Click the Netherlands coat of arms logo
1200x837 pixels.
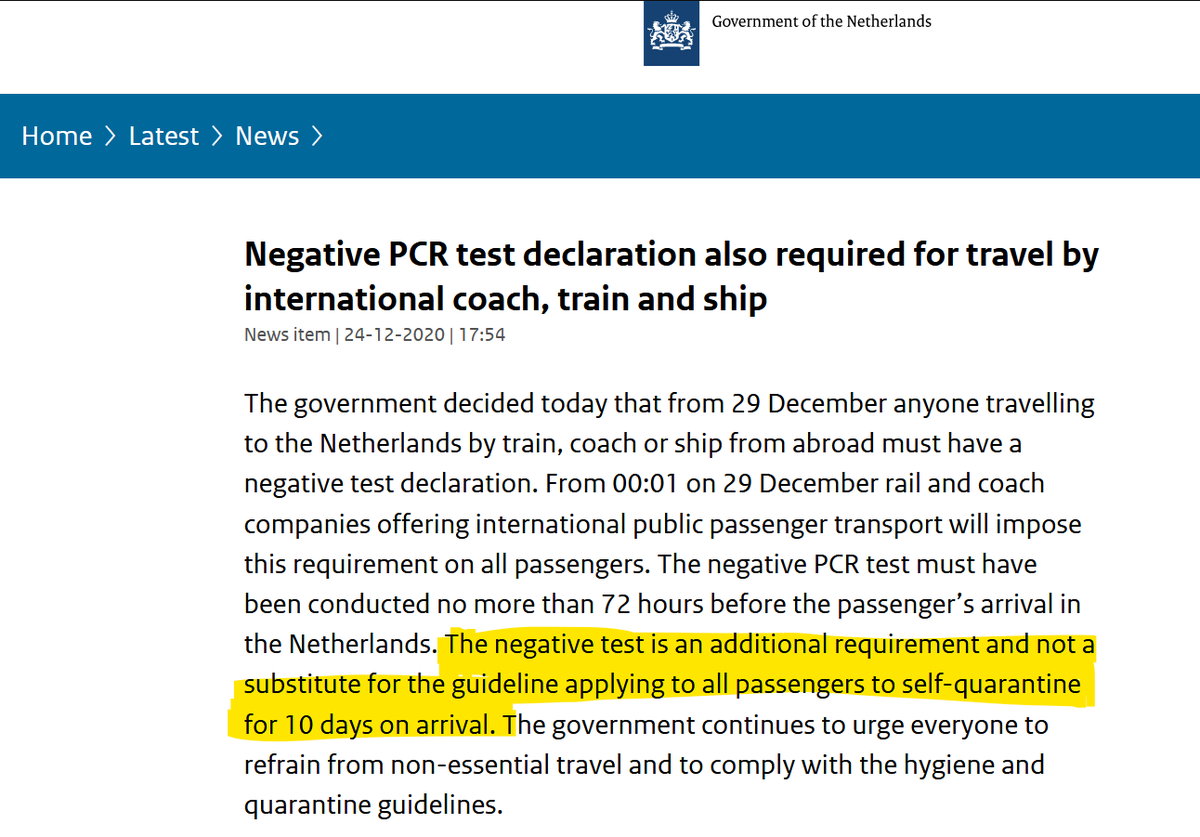coord(671,33)
